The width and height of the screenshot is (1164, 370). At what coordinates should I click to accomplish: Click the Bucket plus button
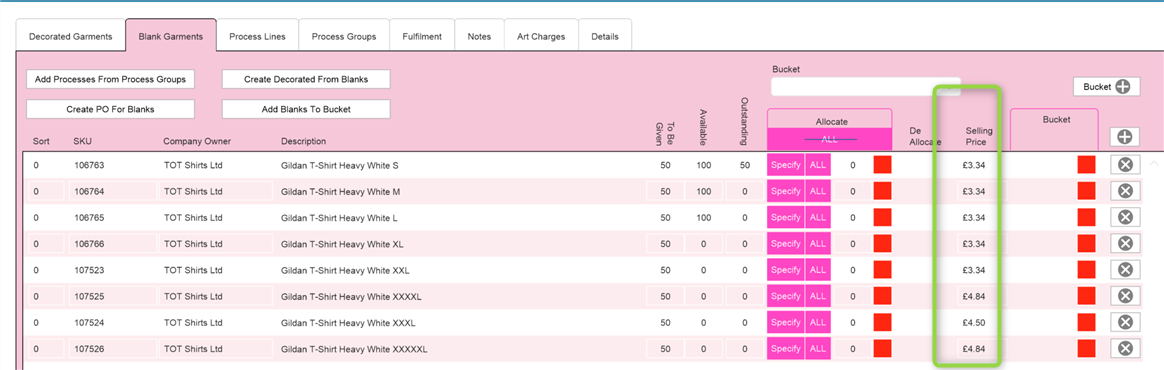(x=1106, y=87)
